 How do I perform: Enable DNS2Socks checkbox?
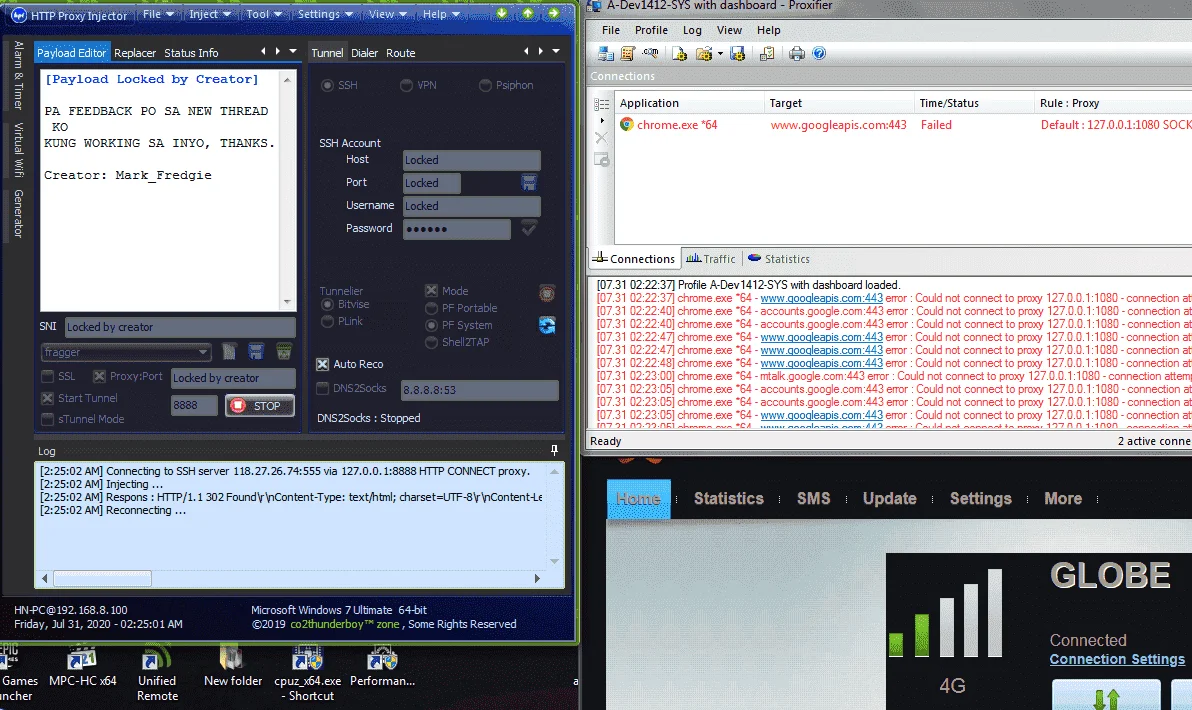click(x=322, y=388)
